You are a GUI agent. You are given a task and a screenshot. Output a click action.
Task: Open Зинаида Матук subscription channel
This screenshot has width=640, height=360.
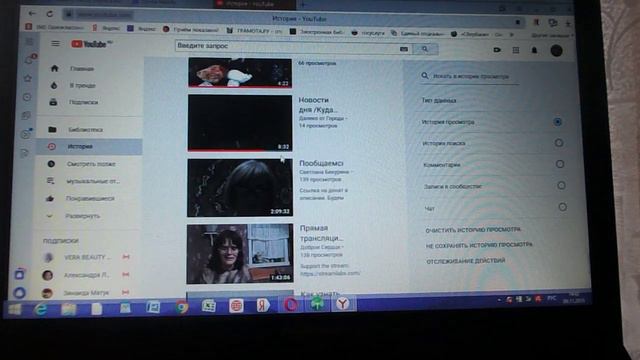86,293
